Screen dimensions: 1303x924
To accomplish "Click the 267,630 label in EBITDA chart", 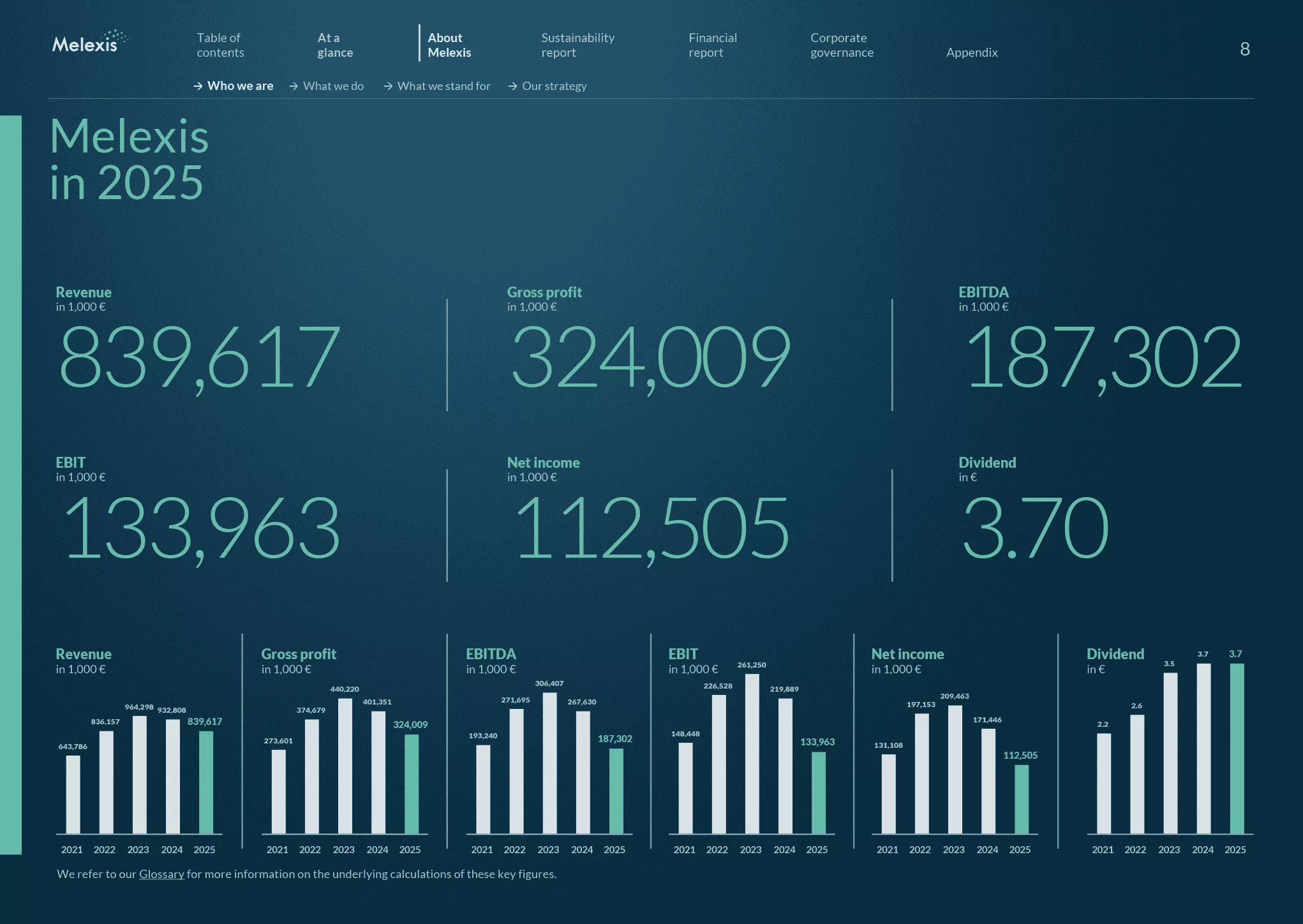I will (582, 702).
